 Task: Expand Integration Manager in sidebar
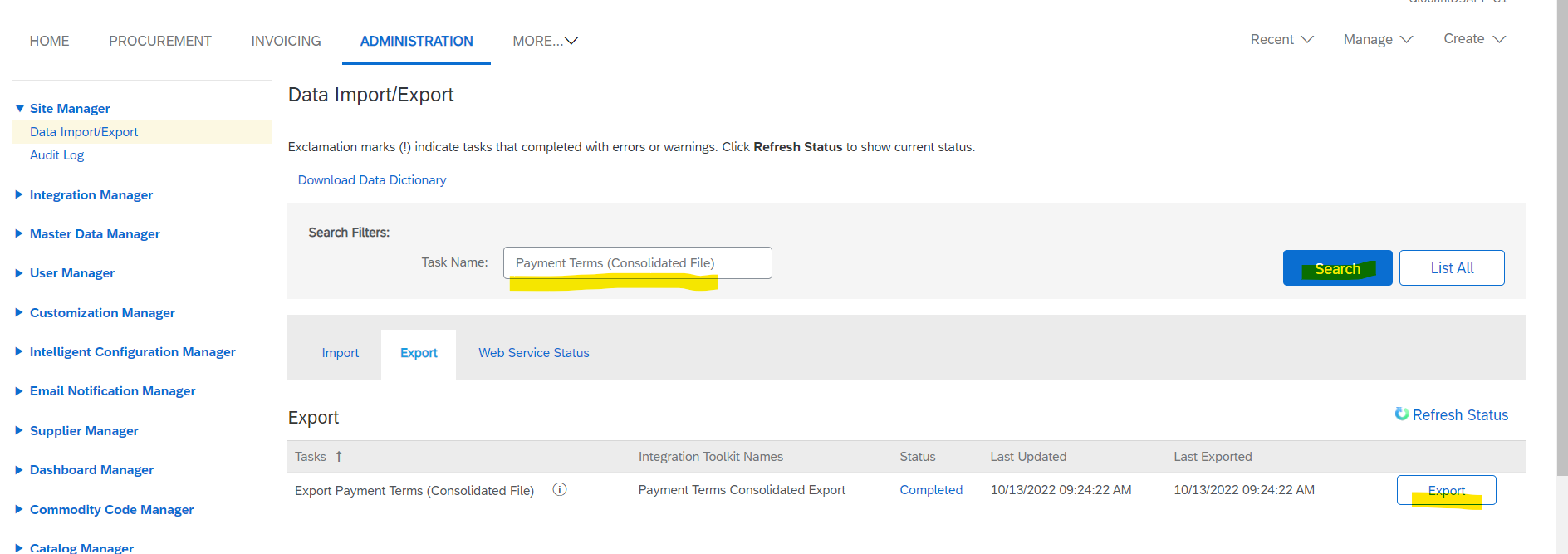(x=20, y=195)
